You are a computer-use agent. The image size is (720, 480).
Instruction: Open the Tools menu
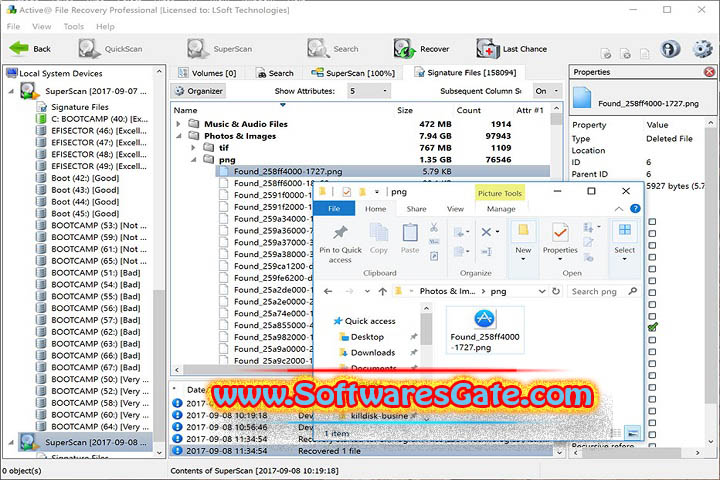coord(73,27)
